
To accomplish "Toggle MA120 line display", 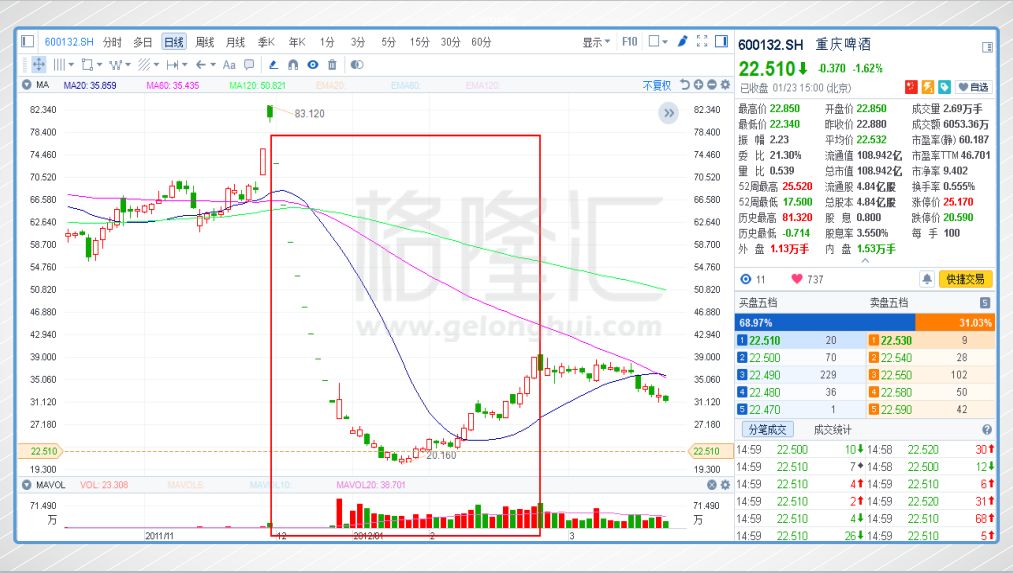I will pos(258,85).
